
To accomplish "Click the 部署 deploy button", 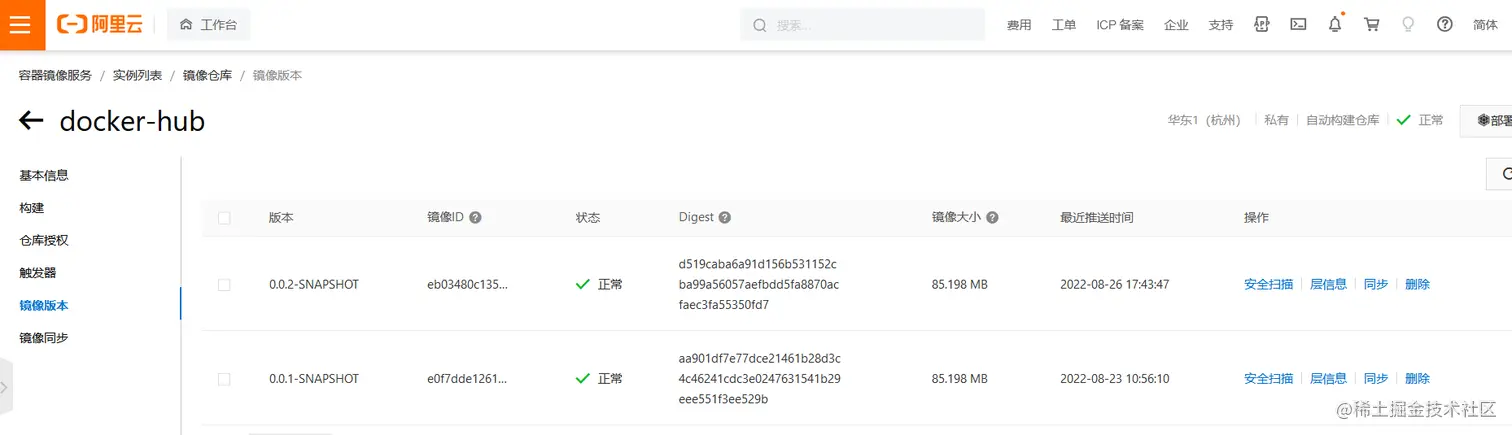I will [1486, 120].
